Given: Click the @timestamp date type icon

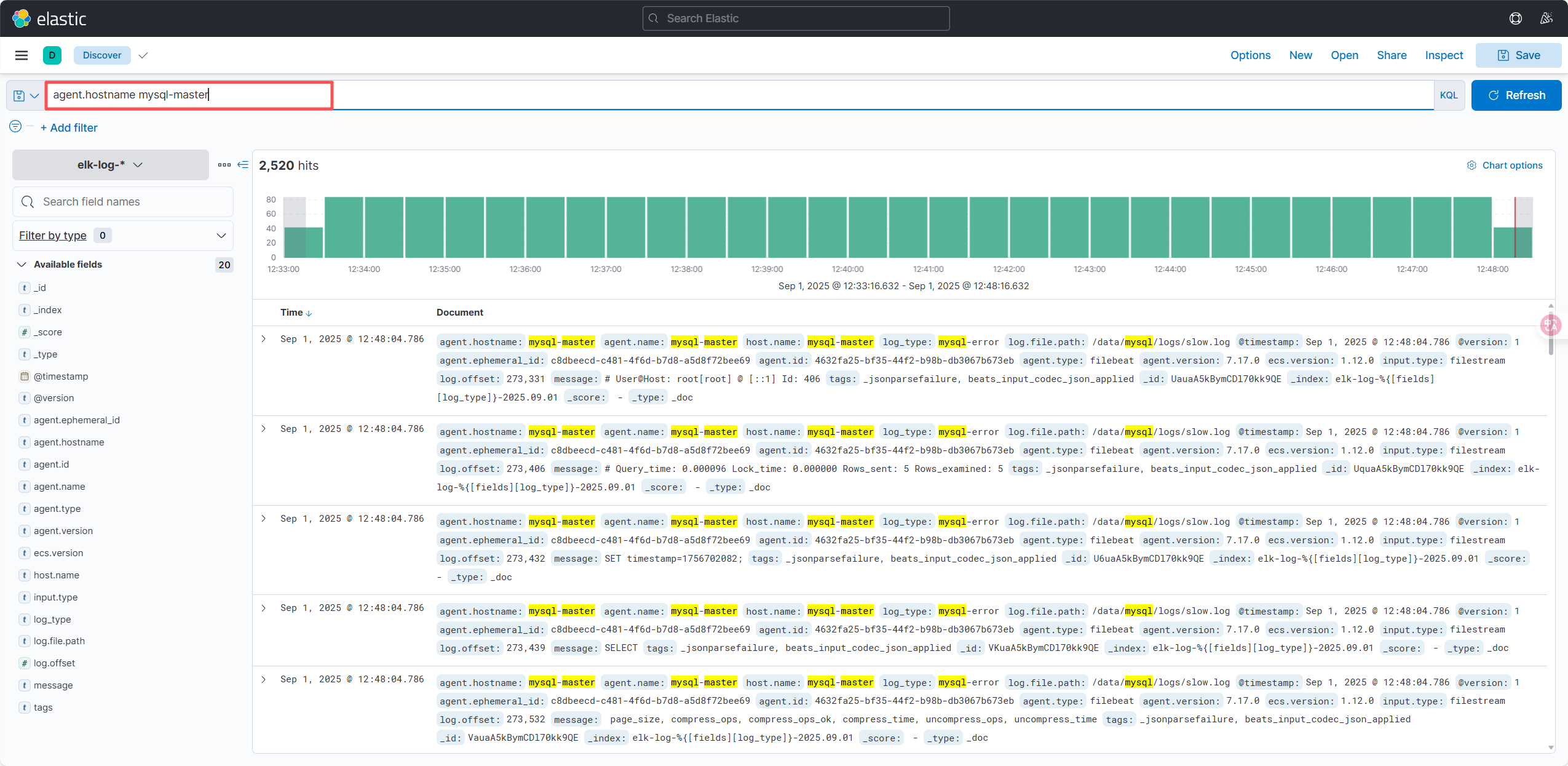Looking at the screenshot, I should pos(25,377).
